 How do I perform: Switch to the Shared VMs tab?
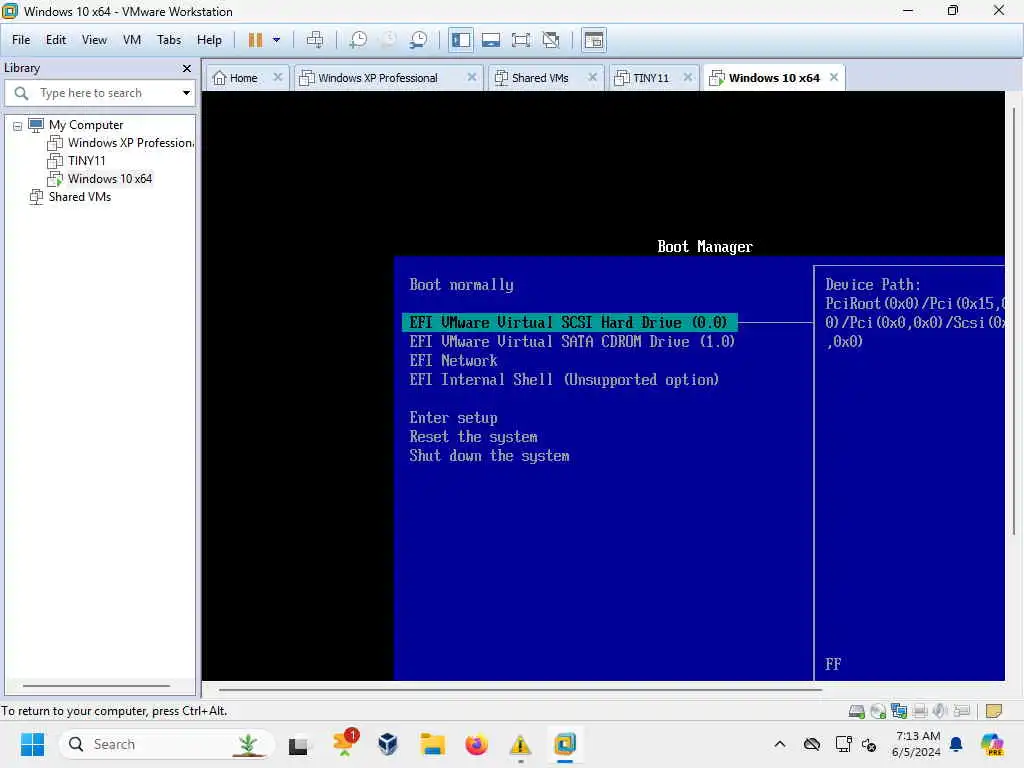(x=539, y=78)
